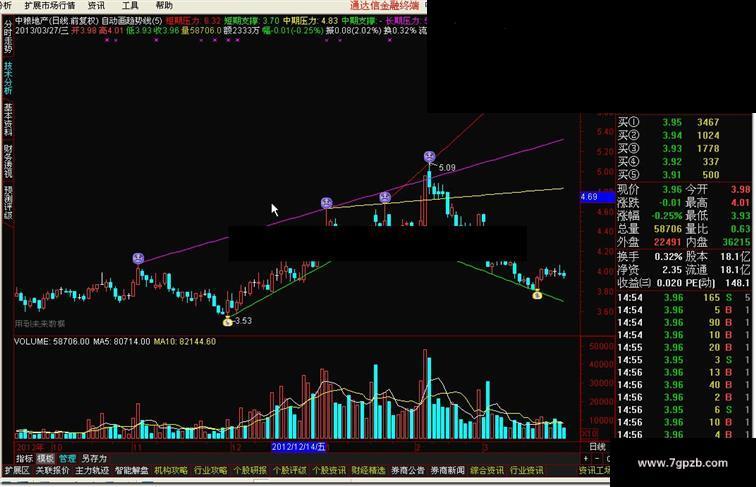This screenshot has height=487, width=756.
Task: Click the 中粮地产 stock title text
Action: pos(31,21)
